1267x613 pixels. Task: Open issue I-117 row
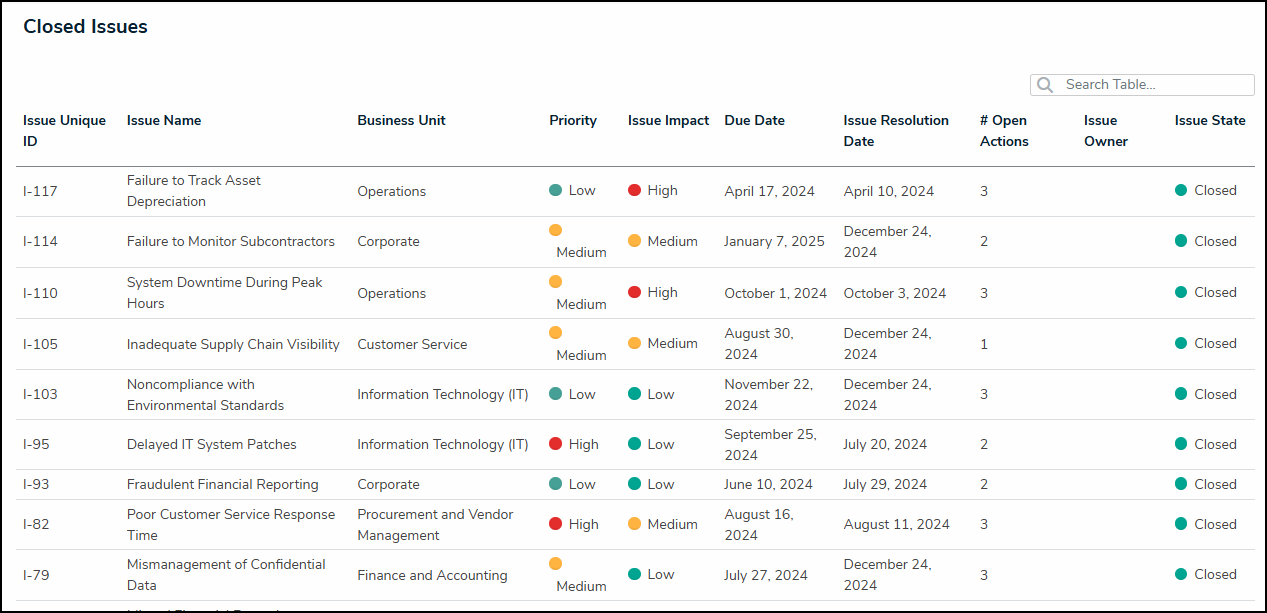pyautogui.click(x=40, y=191)
